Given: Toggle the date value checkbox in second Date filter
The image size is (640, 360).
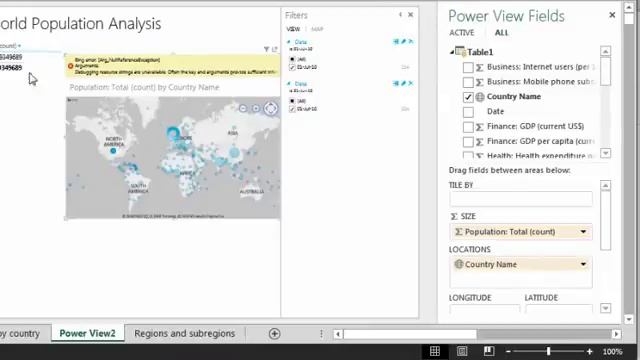Looking at the screenshot, I should (x=292, y=109).
